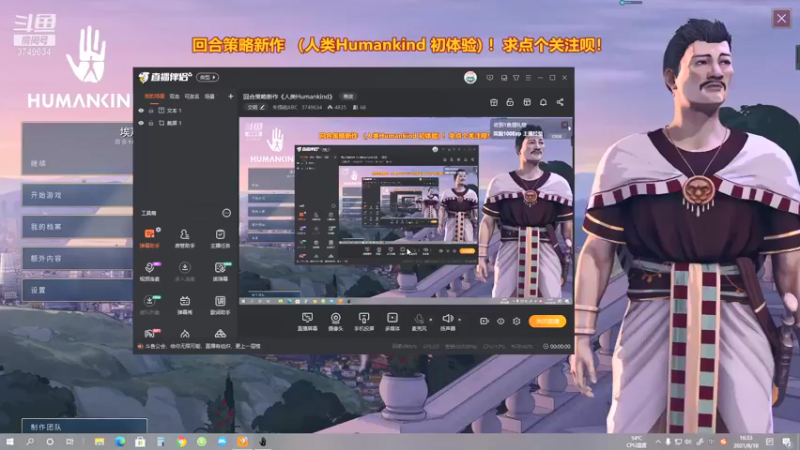Add a new scene with plus button

tap(231, 96)
